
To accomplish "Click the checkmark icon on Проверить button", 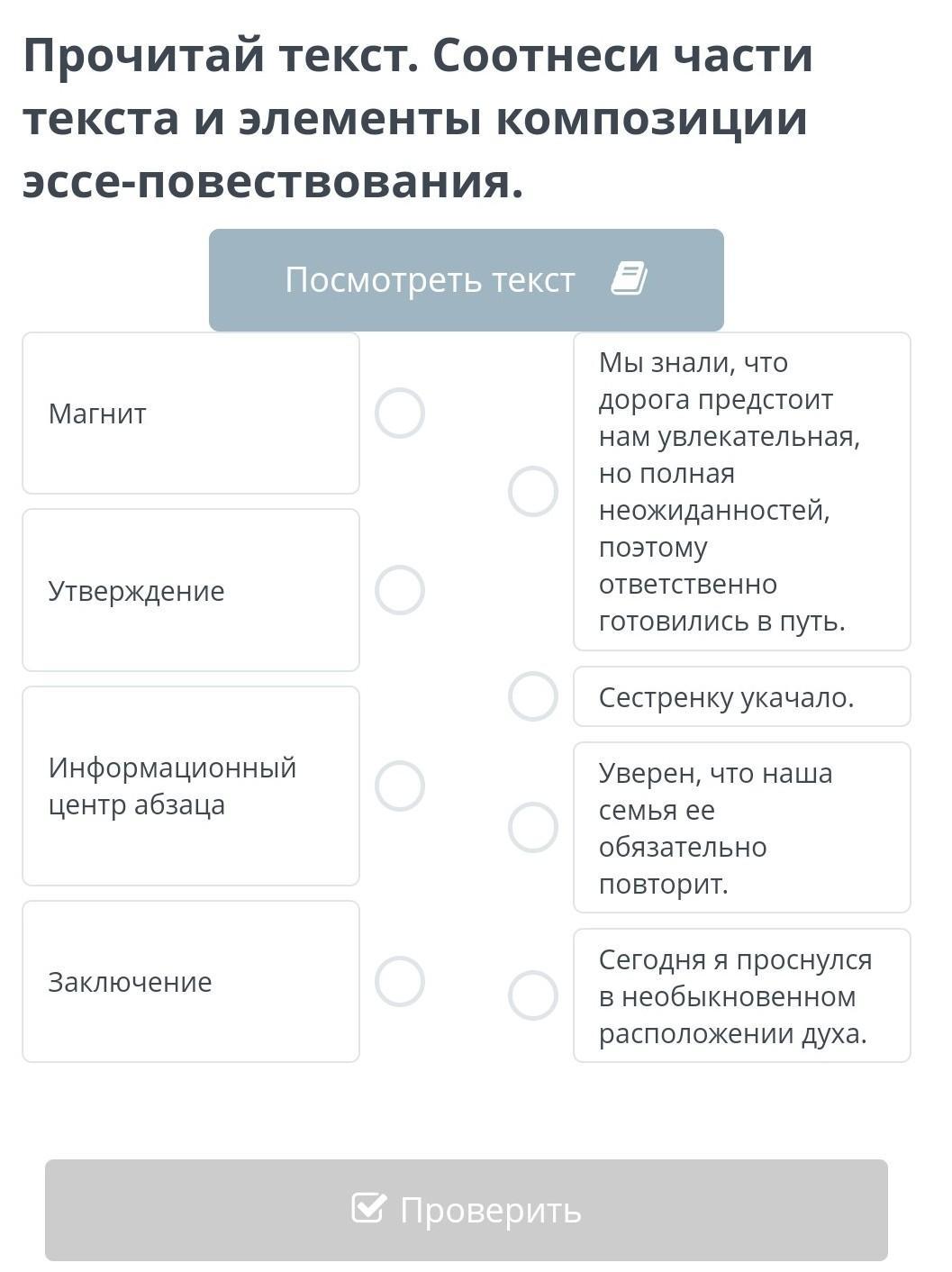I will click(368, 1208).
